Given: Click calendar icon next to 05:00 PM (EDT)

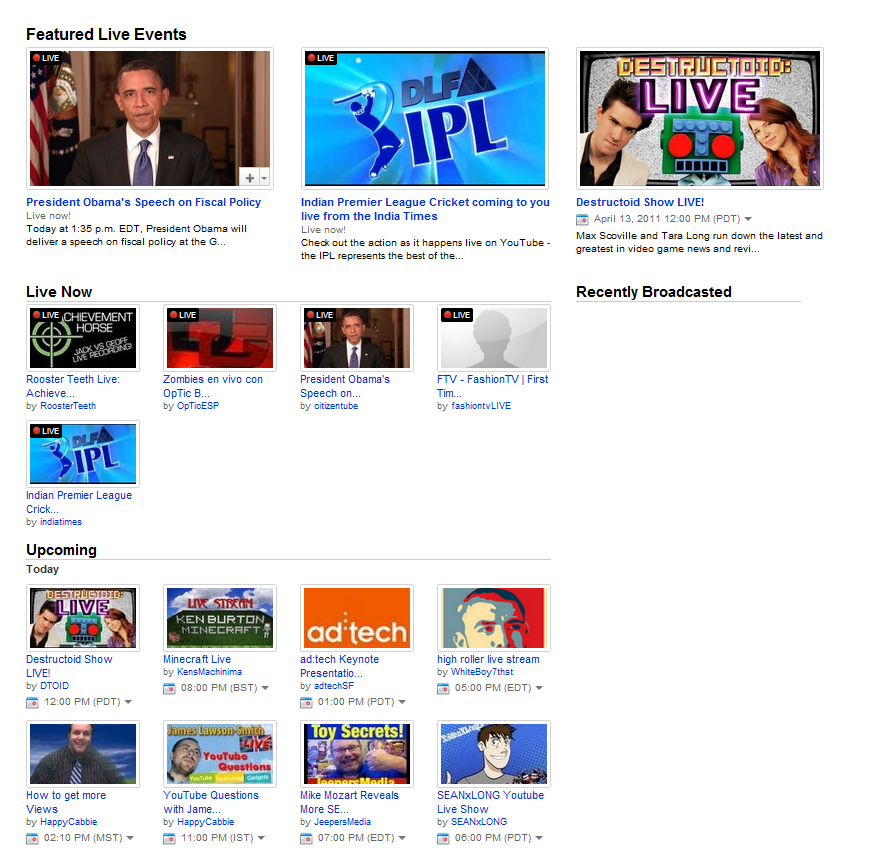Looking at the screenshot, I should tap(443, 688).
